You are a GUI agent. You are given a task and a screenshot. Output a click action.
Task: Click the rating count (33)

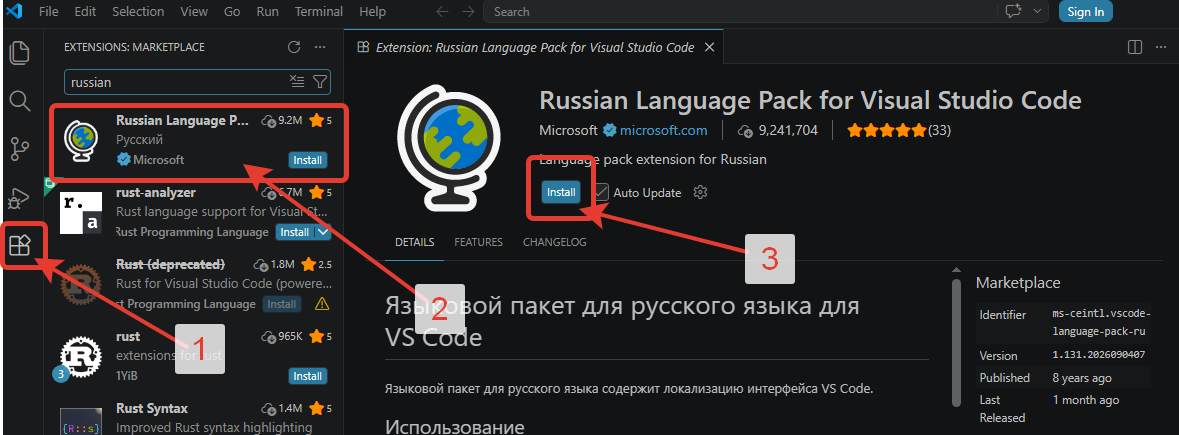click(x=940, y=131)
